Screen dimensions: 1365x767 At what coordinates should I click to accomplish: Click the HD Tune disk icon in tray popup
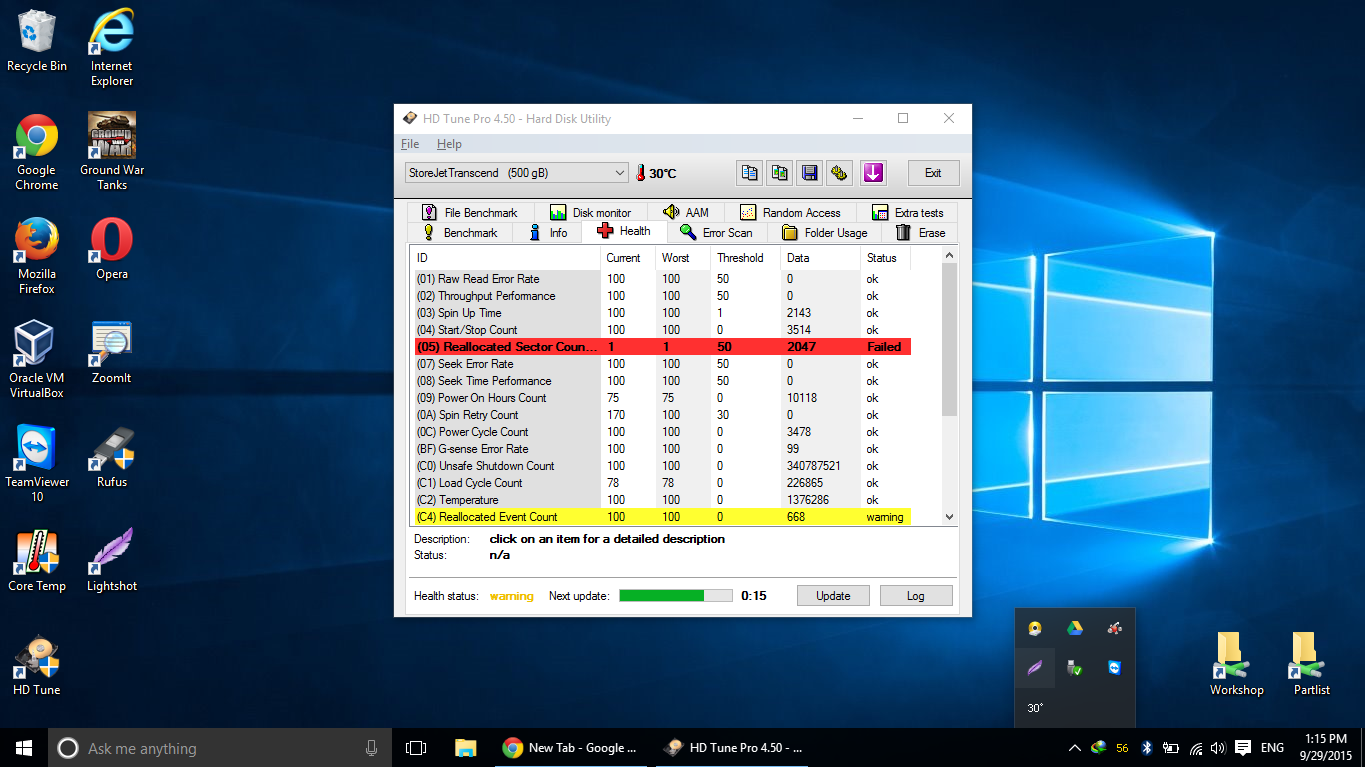click(1035, 628)
